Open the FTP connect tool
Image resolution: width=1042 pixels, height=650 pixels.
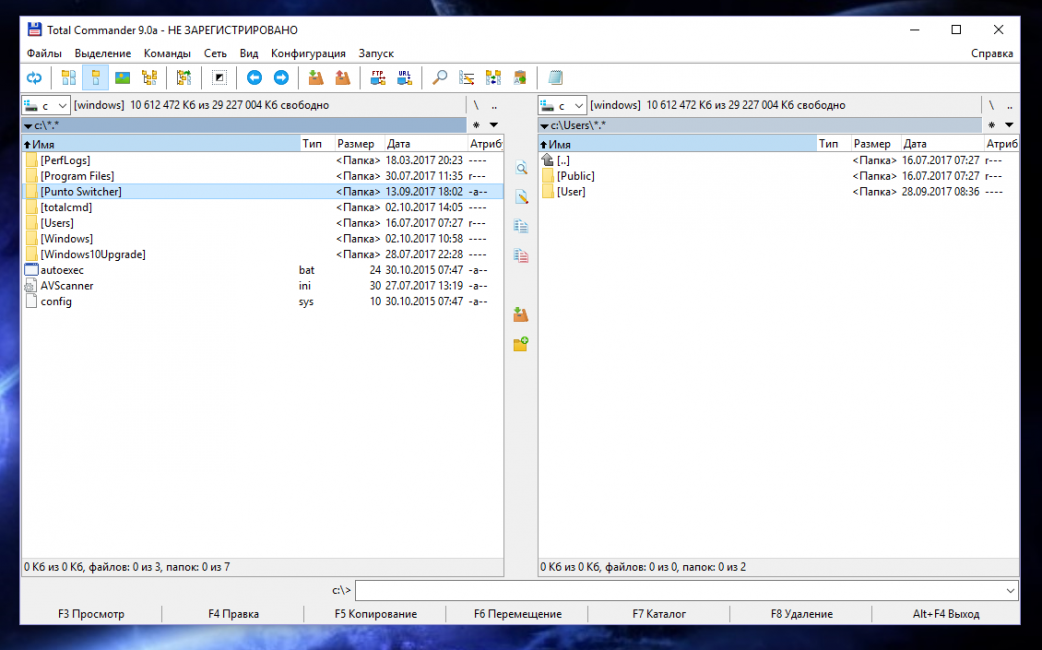[377, 78]
